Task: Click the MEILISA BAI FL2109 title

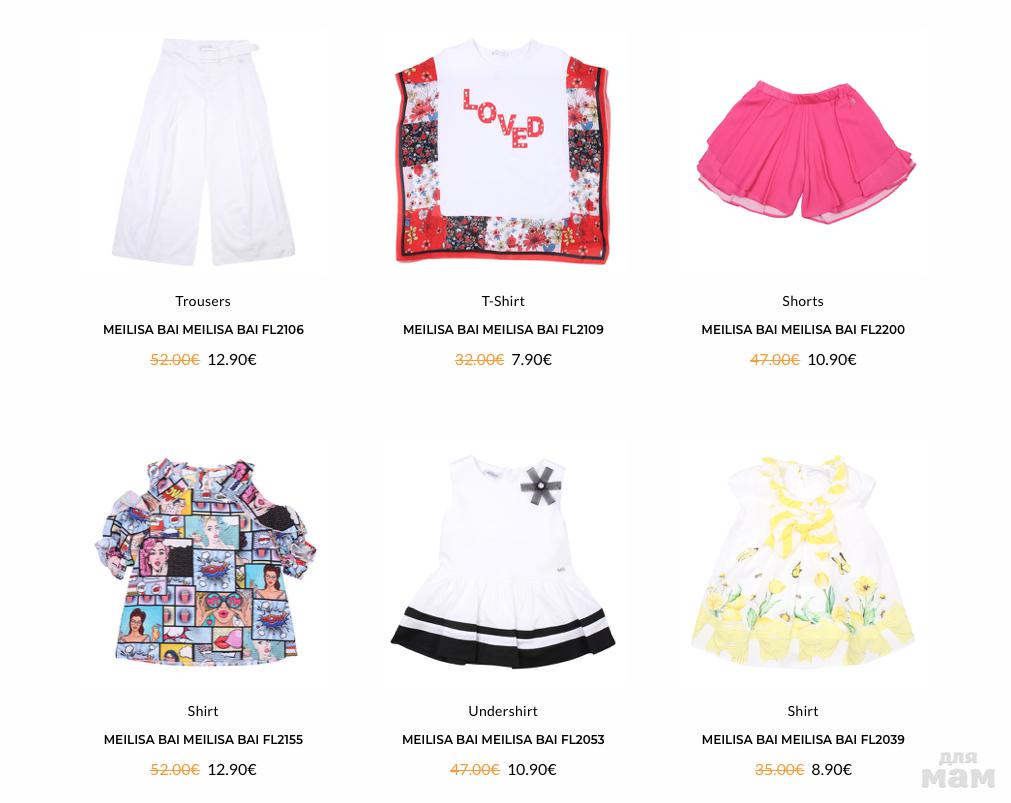Action: (x=503, y=330)
